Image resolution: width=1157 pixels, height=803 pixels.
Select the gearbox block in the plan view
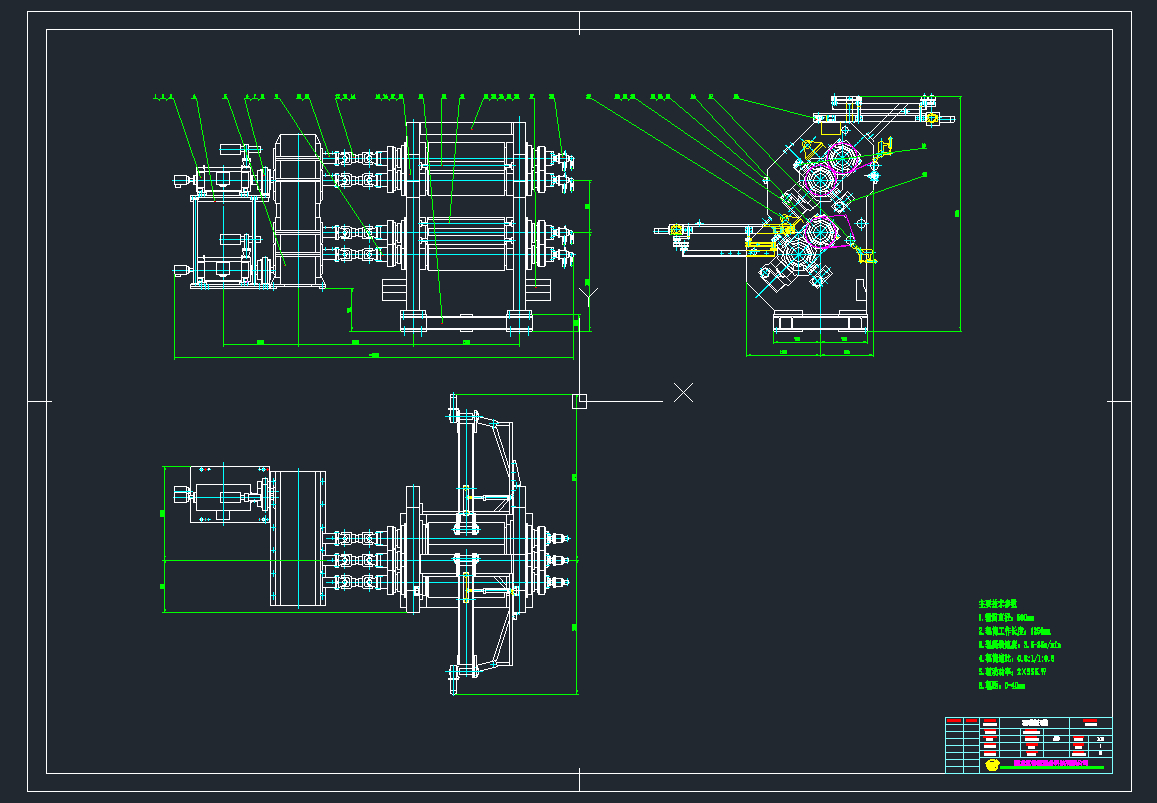click(x=296, y=537)
